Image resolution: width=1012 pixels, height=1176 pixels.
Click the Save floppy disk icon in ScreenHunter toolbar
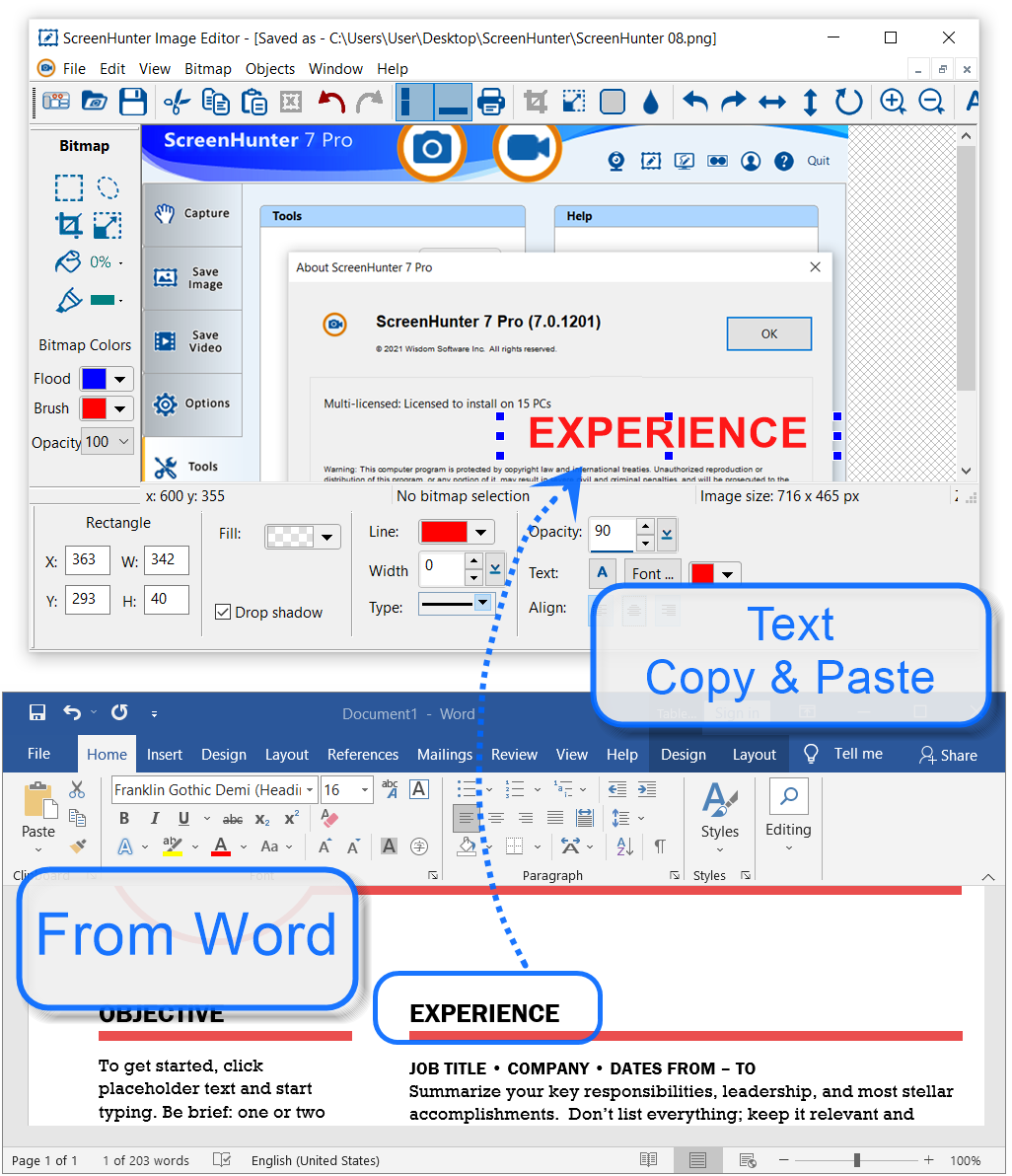click(133, 102)
